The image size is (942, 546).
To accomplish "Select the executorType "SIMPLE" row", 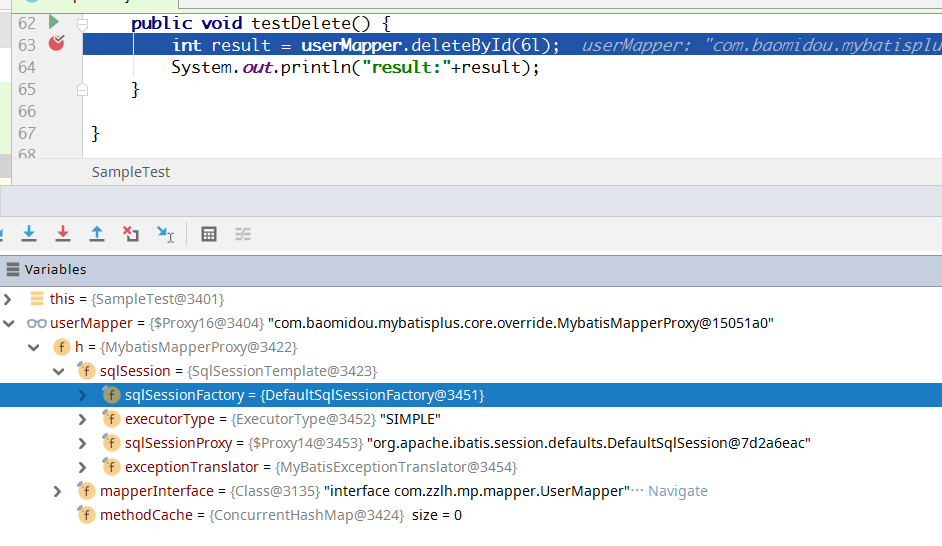I will pos(471,419).
